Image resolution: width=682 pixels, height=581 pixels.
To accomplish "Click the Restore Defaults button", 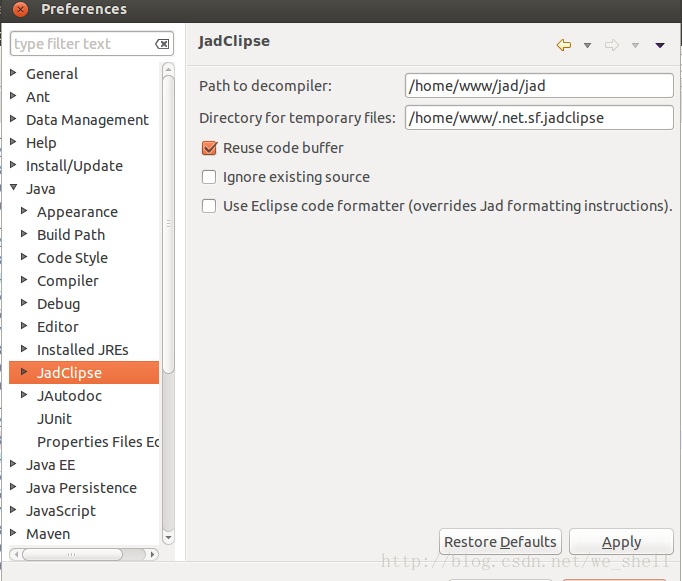I will 500,542.
